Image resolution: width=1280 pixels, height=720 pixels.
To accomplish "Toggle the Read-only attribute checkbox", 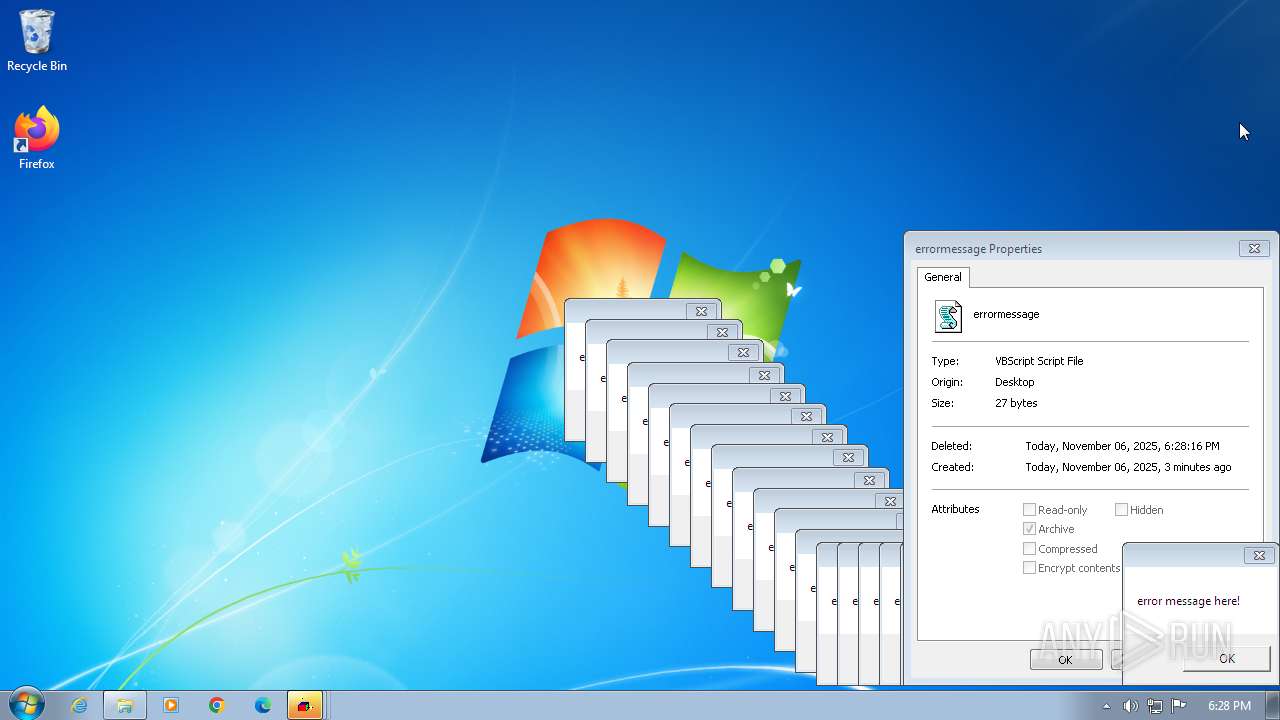I will (x=1029, y=510).
